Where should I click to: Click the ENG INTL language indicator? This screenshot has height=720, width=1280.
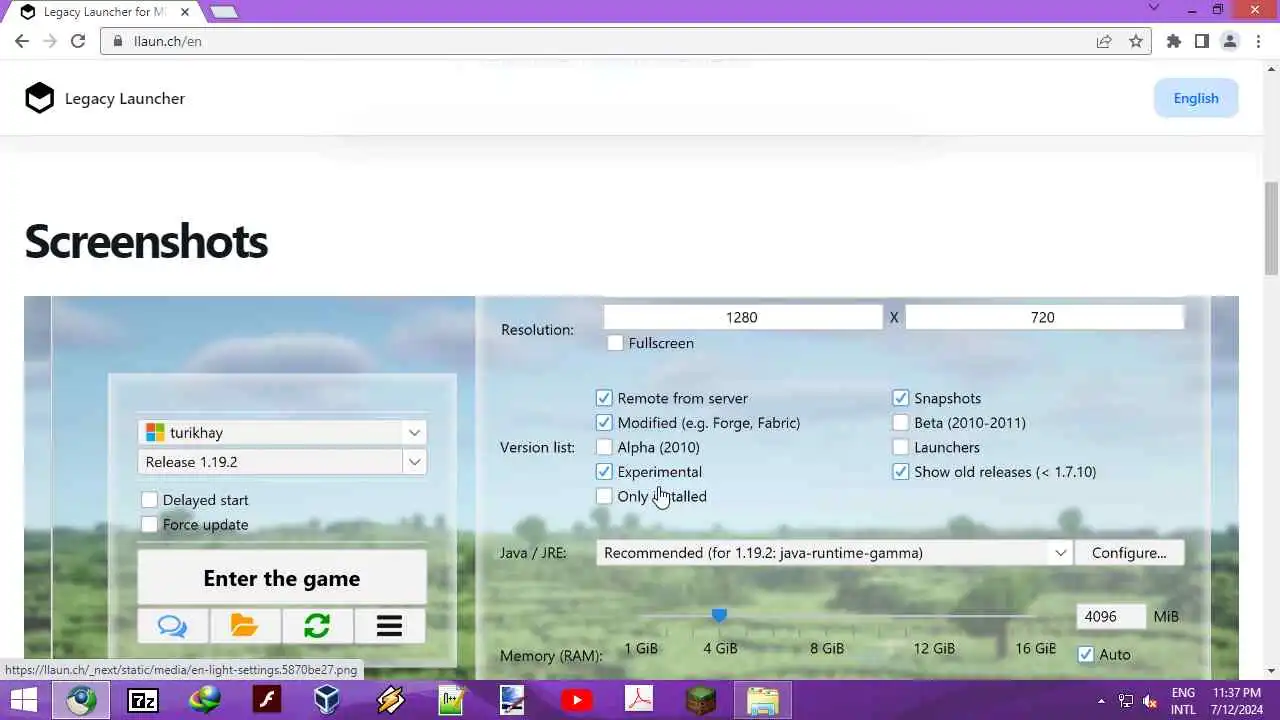click(1183, 701)
